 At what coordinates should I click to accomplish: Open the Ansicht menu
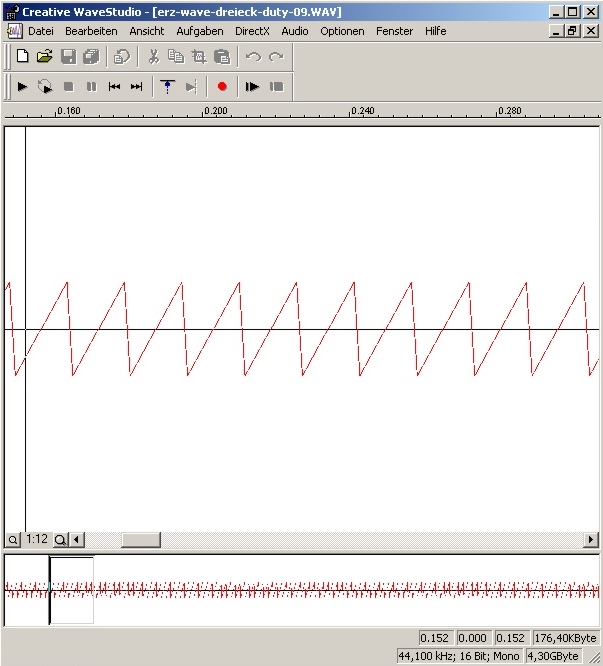tap(147, 31)
